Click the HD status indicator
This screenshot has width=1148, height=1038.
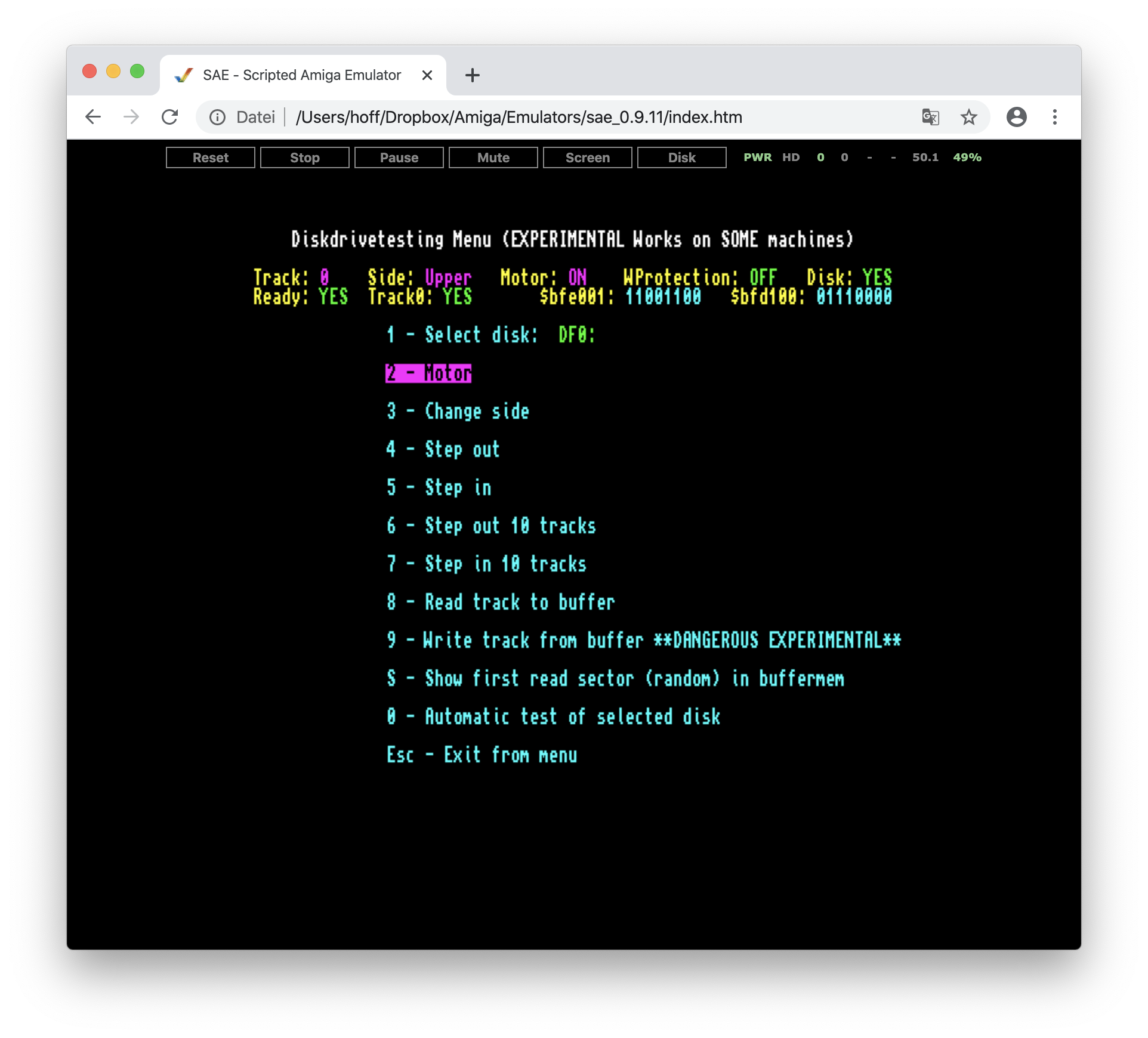point(791,157)
